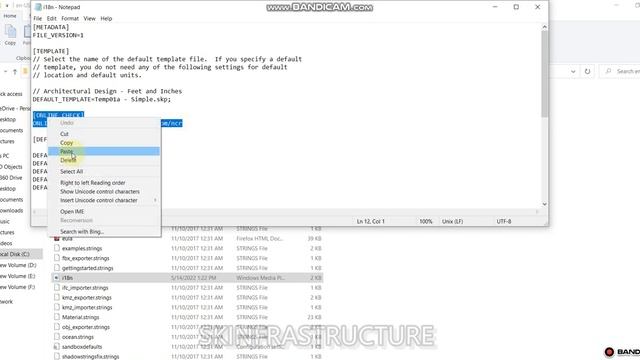The image size is (640, 360).
Task: Select Right to left Reading order
Action: [x=104, y=183]
